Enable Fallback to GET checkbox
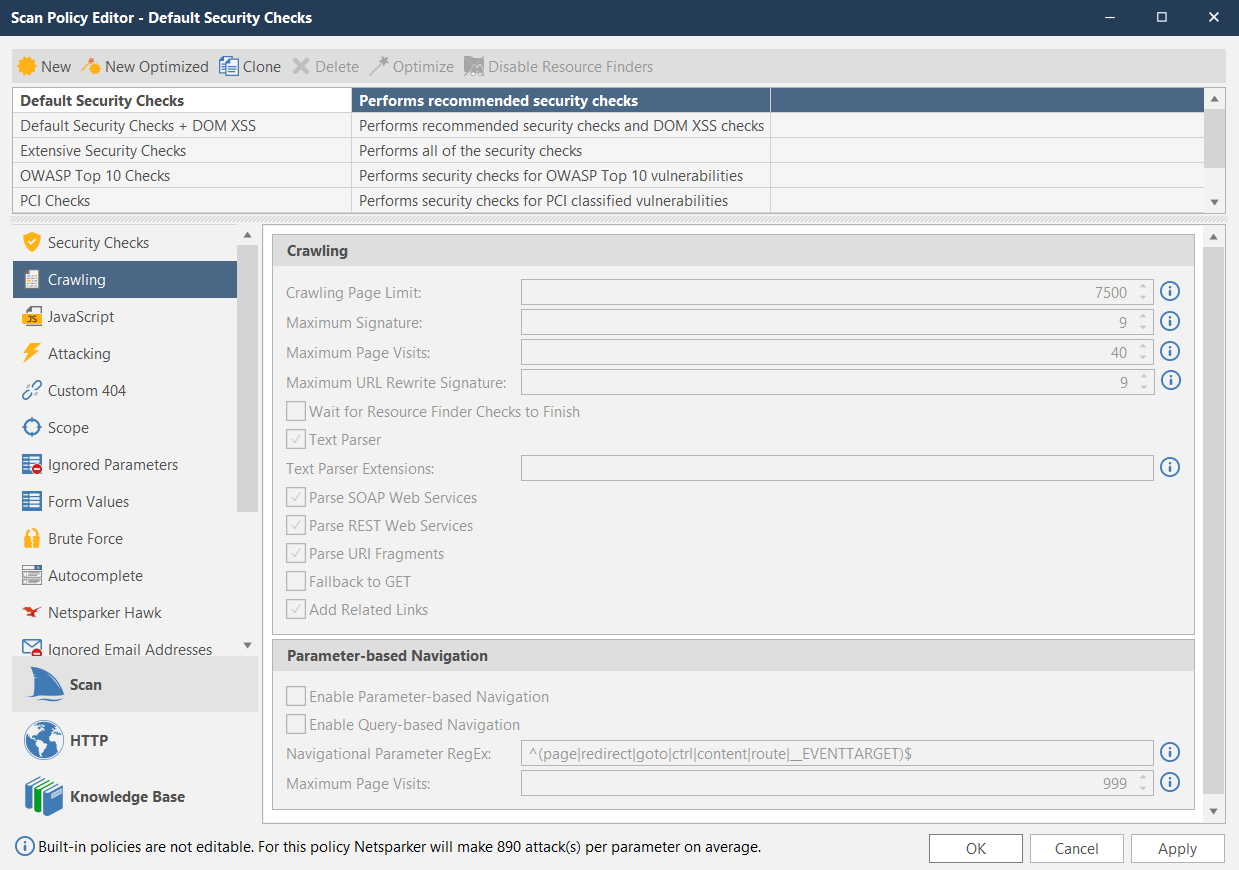Image resolution: width=1239 pixels, height=870 pixels. click(x=296, y=581)
